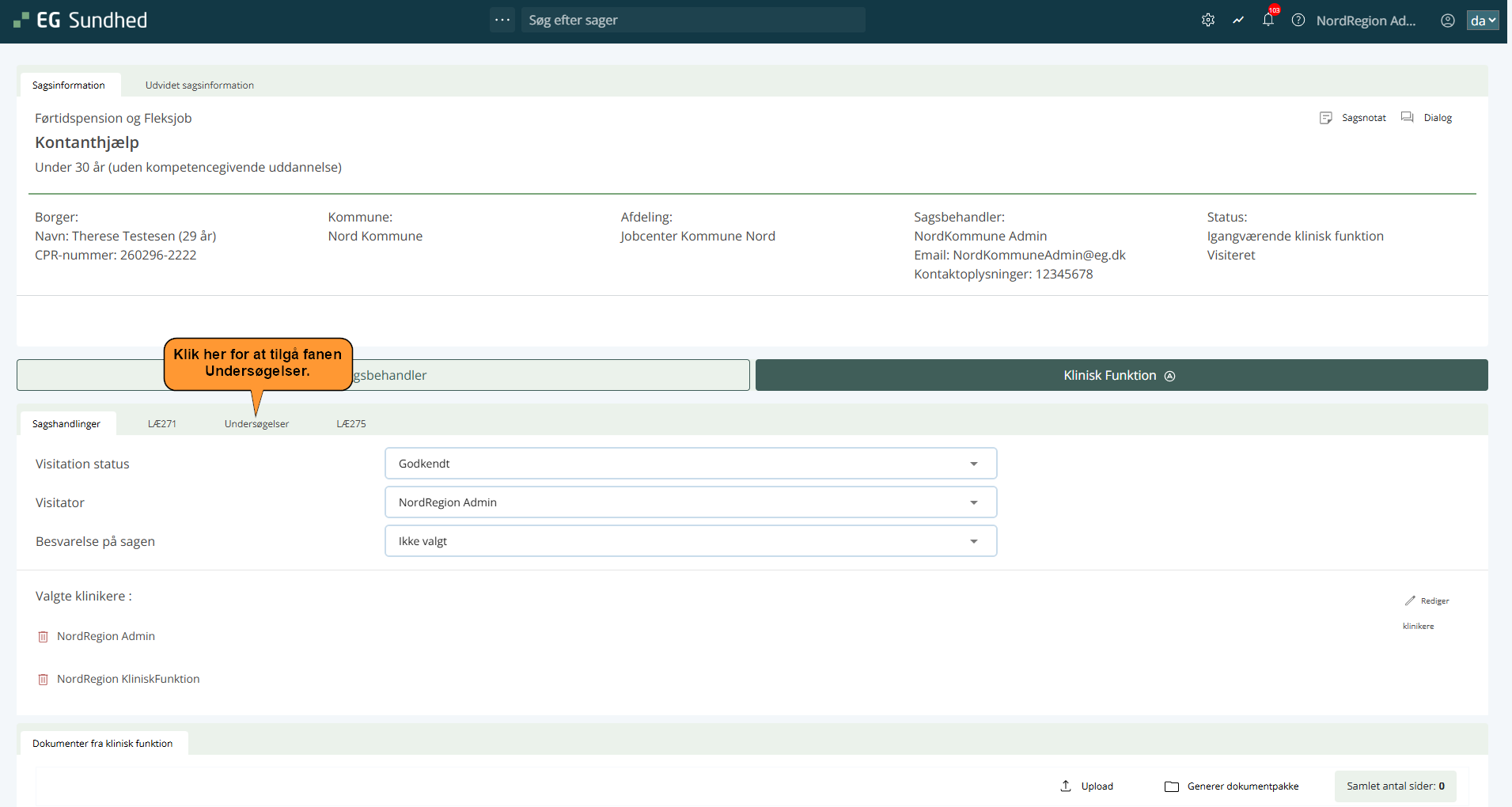Delete clinician NordRegion Admin with trash icon

point(44,637)
